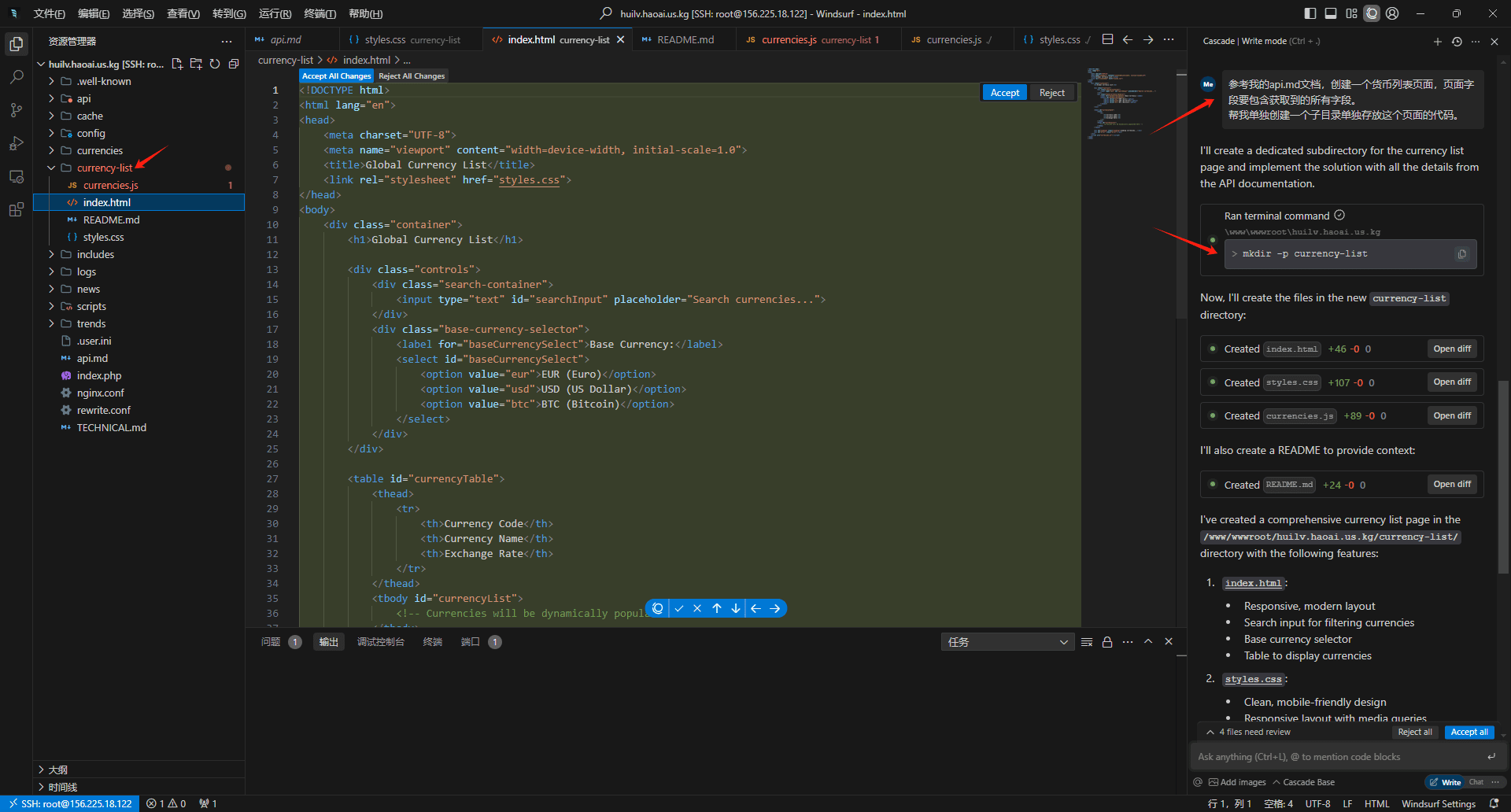Open Cascade conversation history

click(x=1457, y=41)
